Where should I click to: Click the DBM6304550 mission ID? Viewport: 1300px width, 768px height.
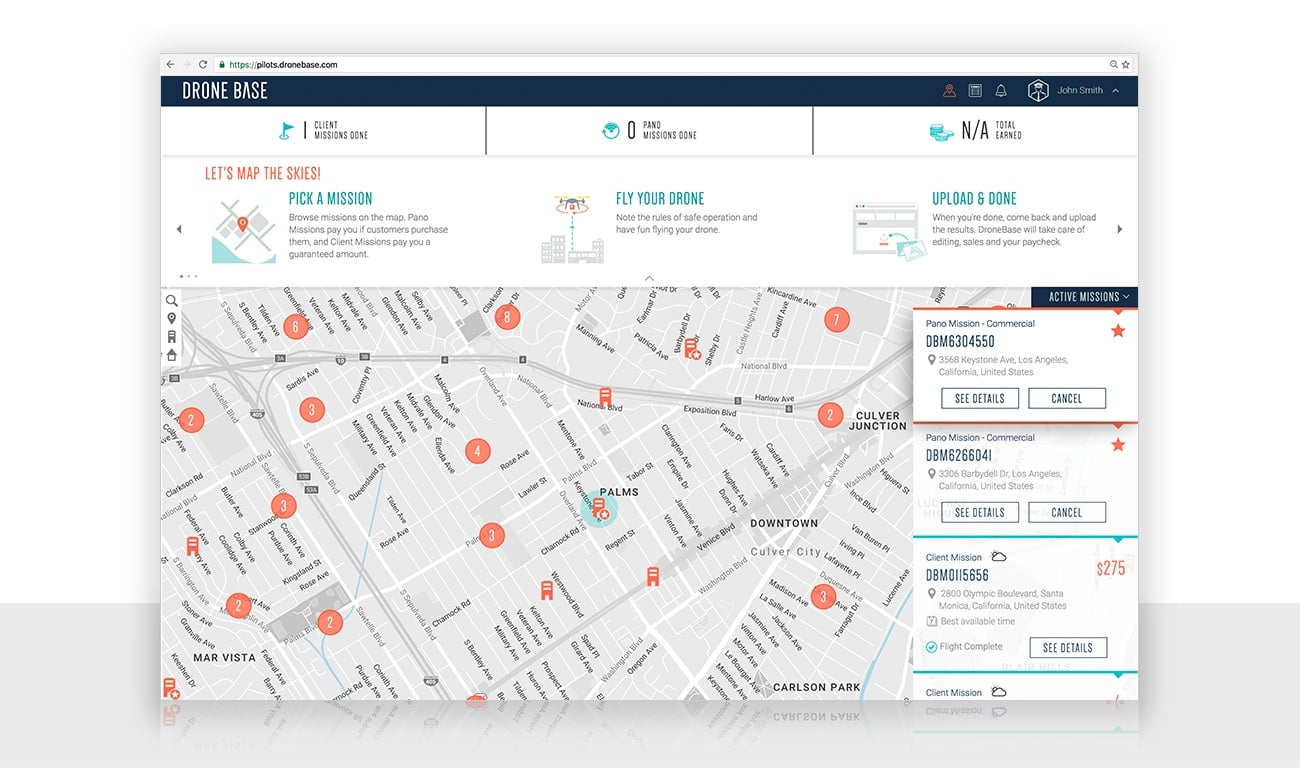pos(960,342)
